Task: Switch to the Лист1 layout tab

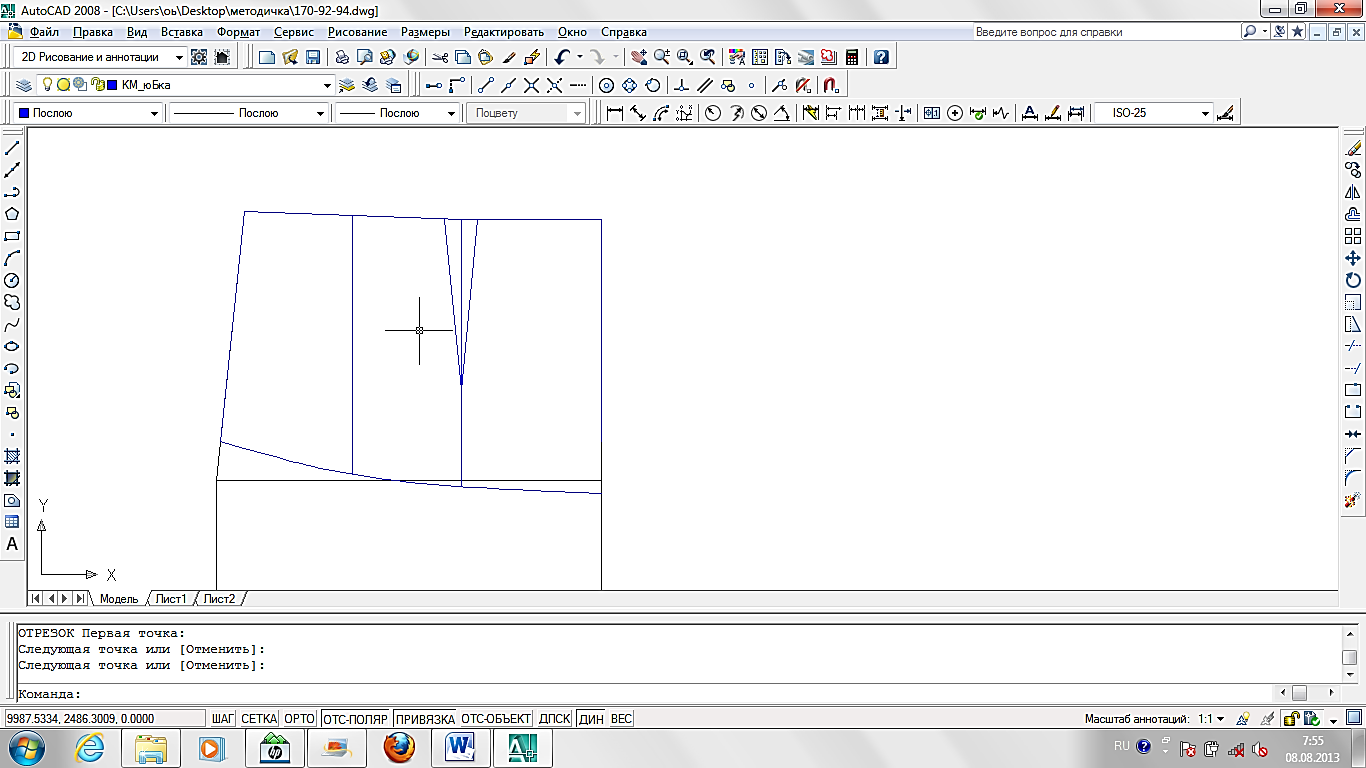Action: click(171, 599)
